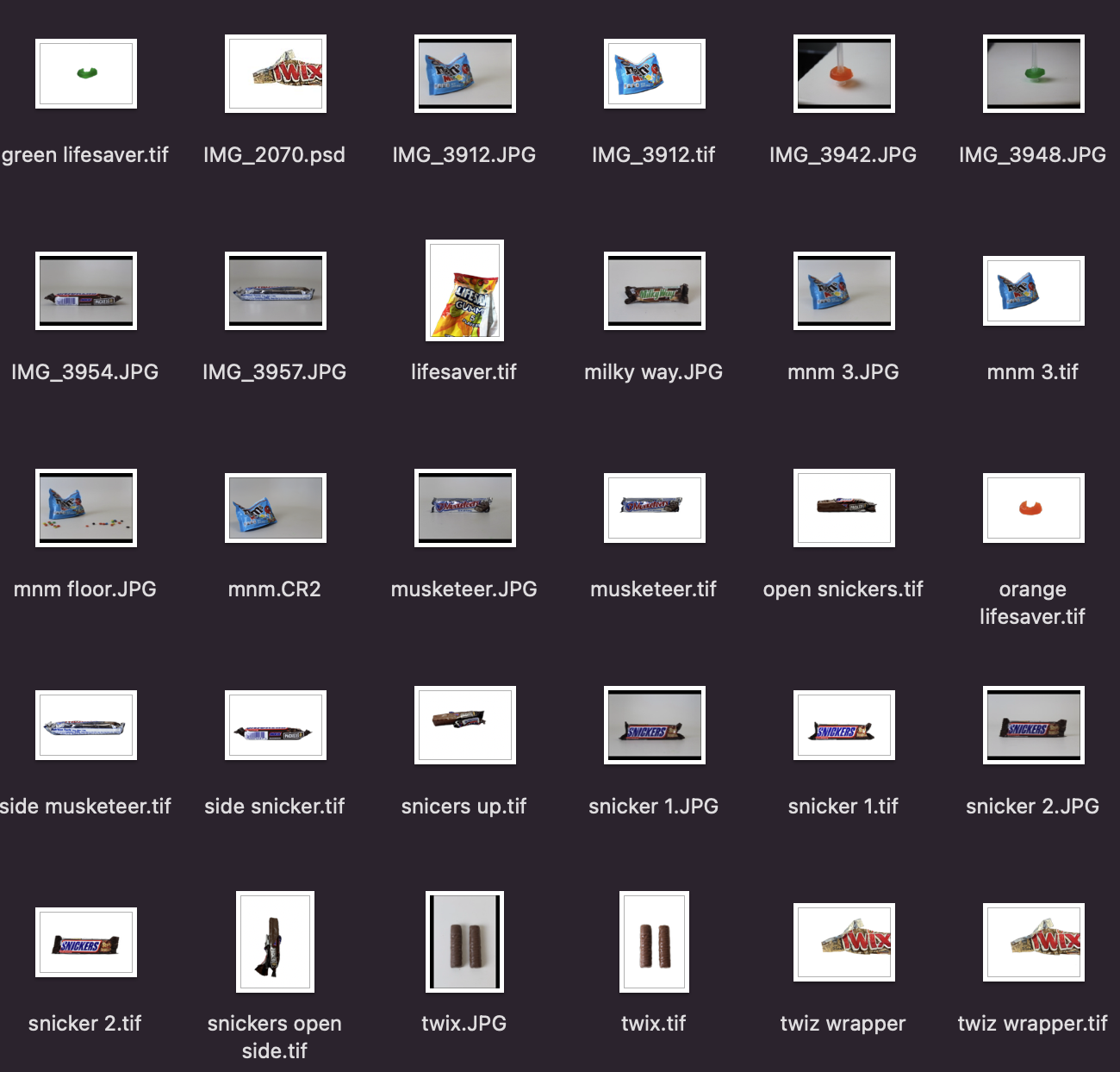The width and height of the screenshot is (1120, 1072).
Task: Click the lifesaver.tif gummies bag thumbnail
Action: pos(465,290)
